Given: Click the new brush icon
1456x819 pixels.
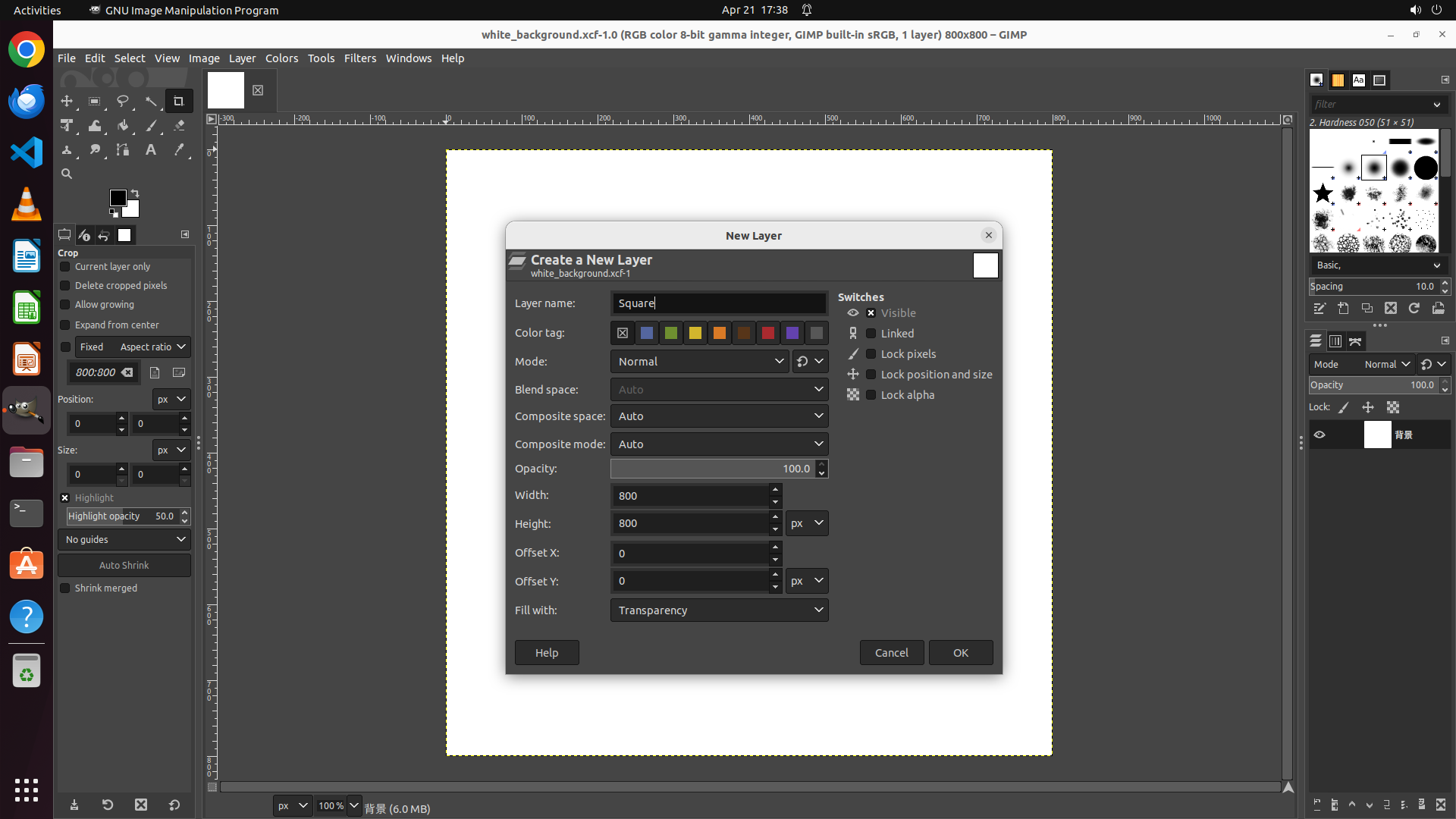Looking at the screenshot, I should [1343, 309].
